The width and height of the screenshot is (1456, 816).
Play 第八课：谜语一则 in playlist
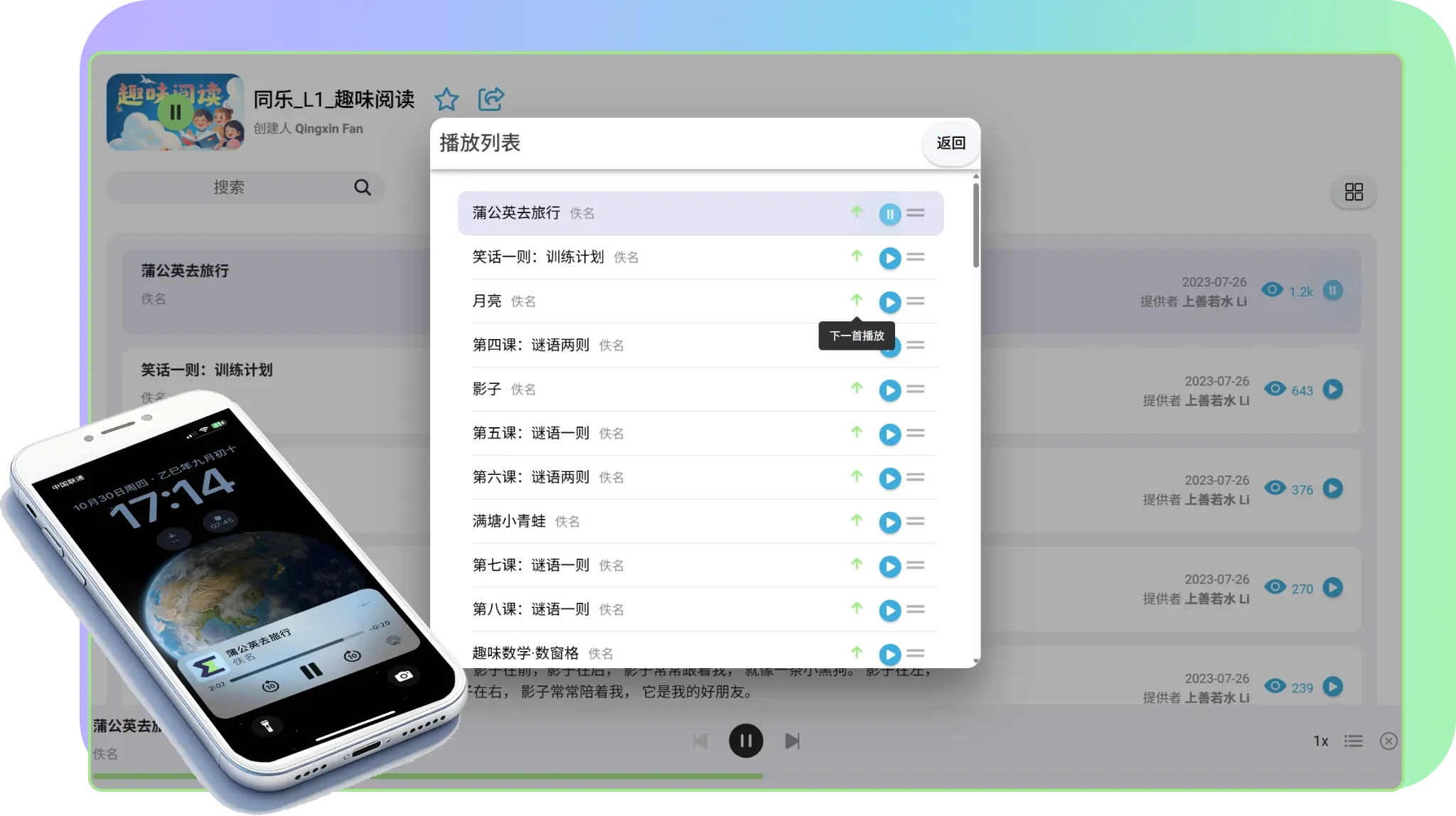click(889, 611)
